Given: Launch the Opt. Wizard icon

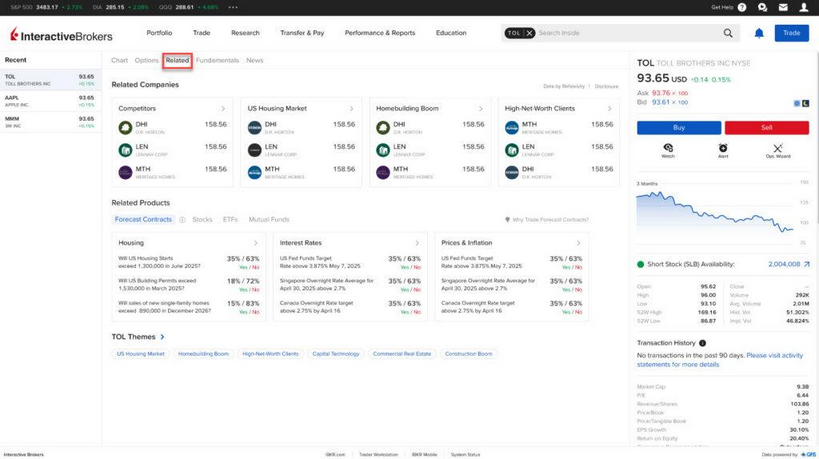Looking at the screenshot, I should point(778,148).
